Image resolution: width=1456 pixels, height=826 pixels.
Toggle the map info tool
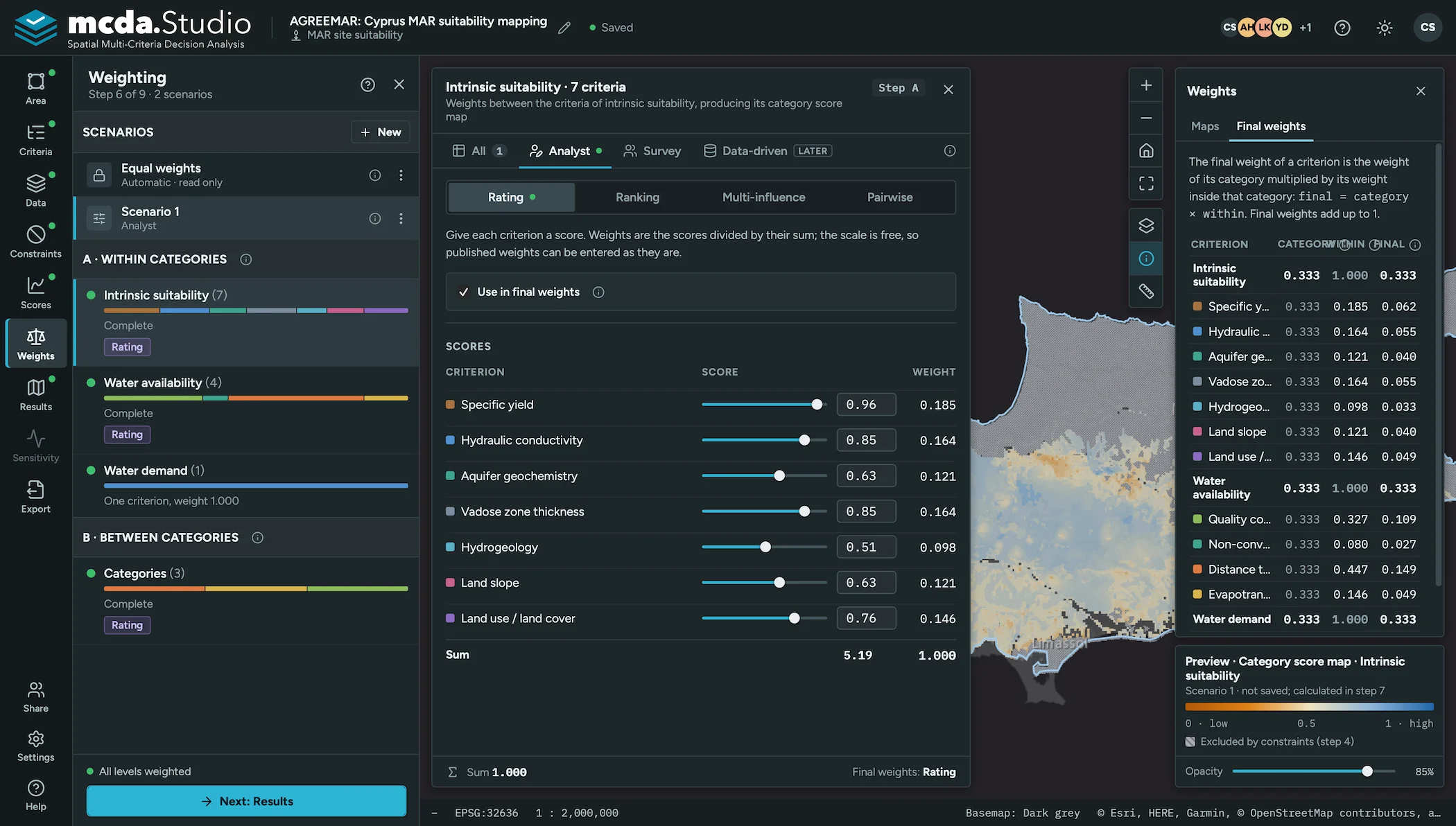(1146, 258)
